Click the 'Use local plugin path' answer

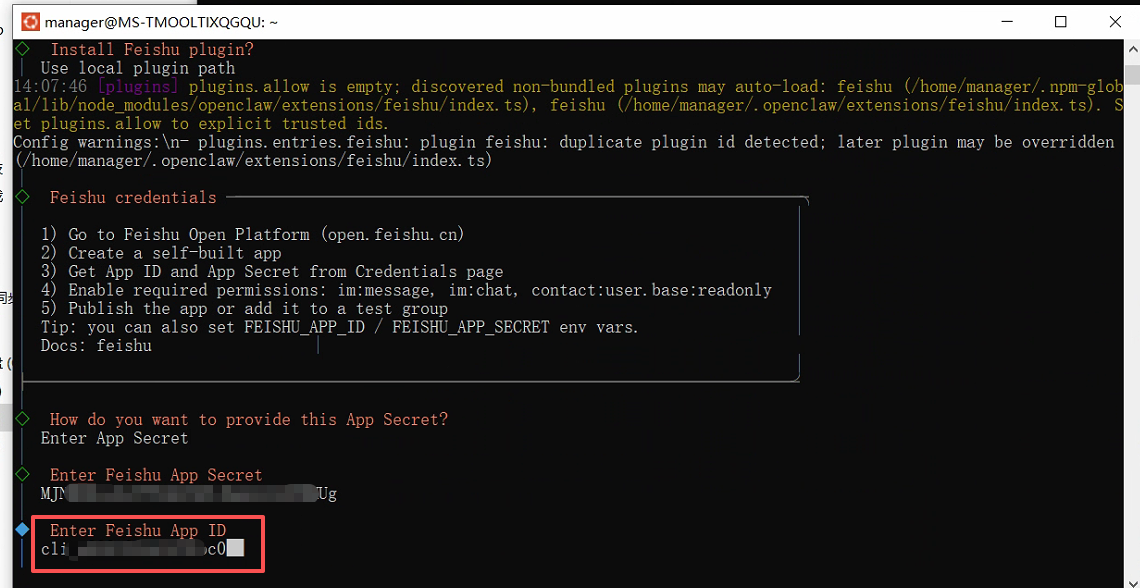[138, 68]
